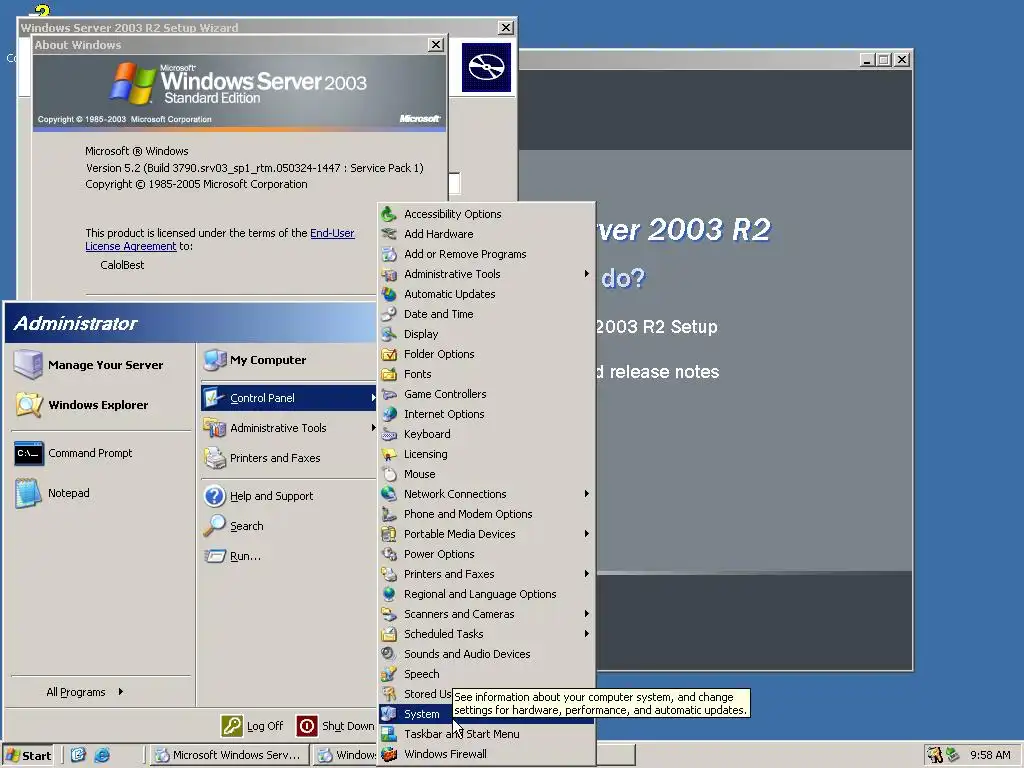
Task: Click the Command Prompt icon
Action: (29, 453)
